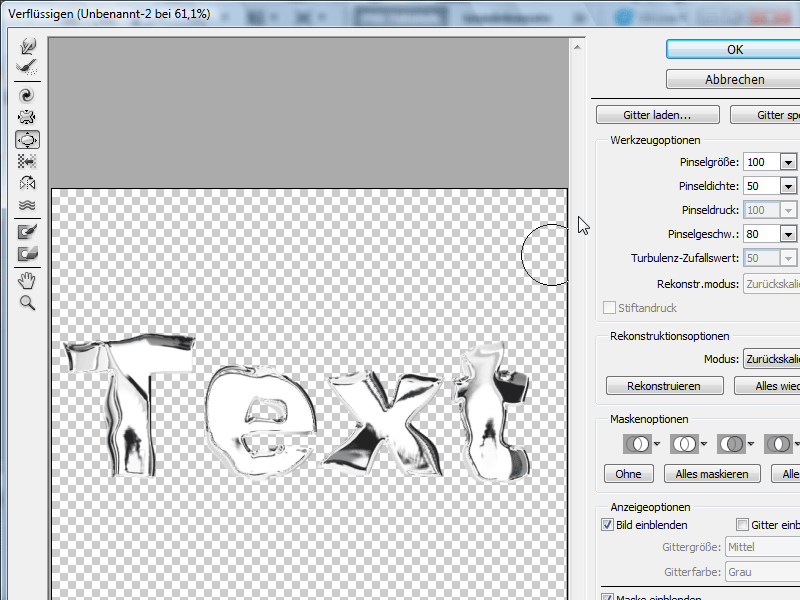Select the Mirror (Spiegeln) tool

(x=27, y=183)
